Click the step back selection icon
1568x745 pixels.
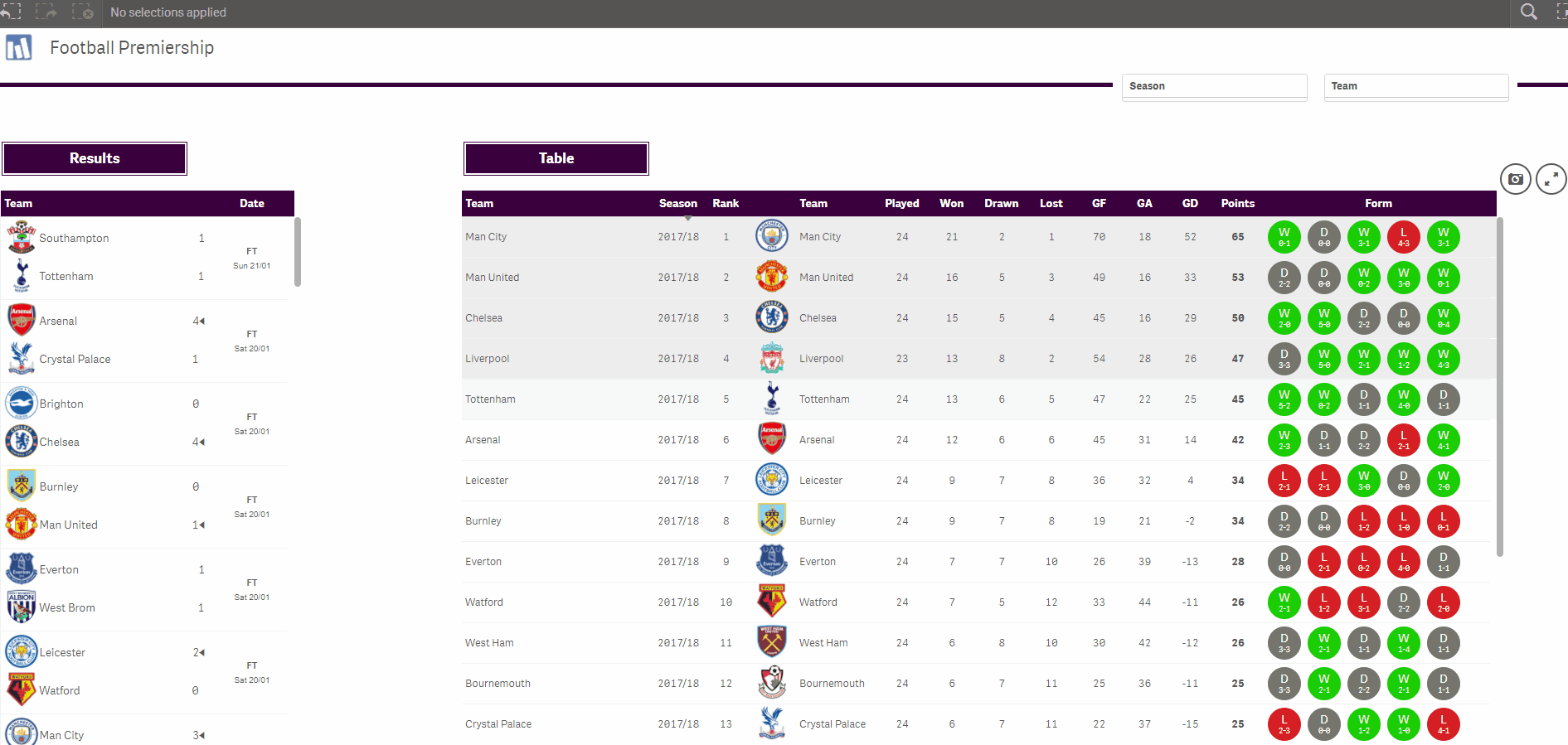click(10, 12)
